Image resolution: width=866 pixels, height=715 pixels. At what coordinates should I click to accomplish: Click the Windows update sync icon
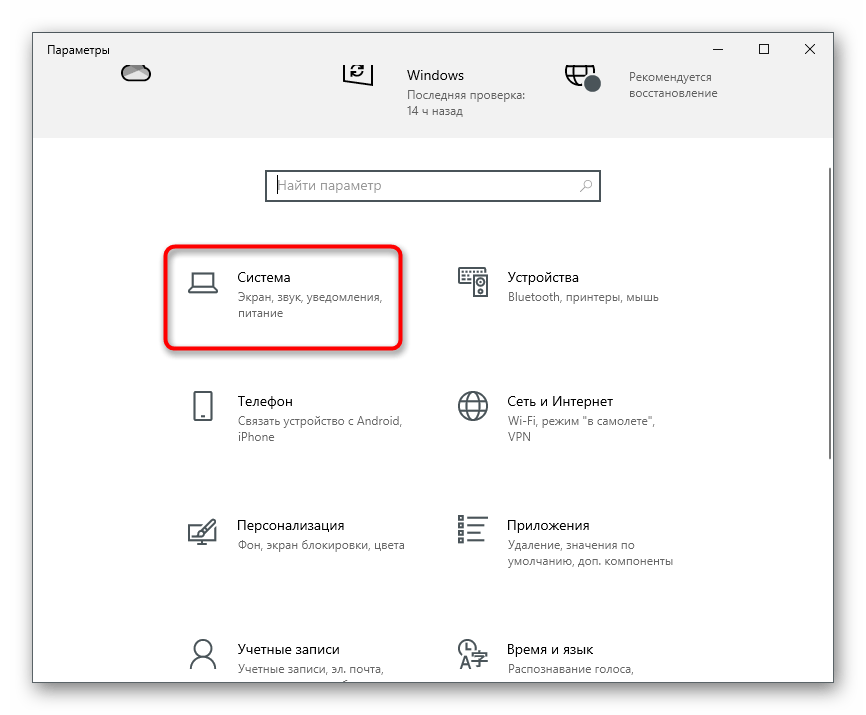[357, 74]
